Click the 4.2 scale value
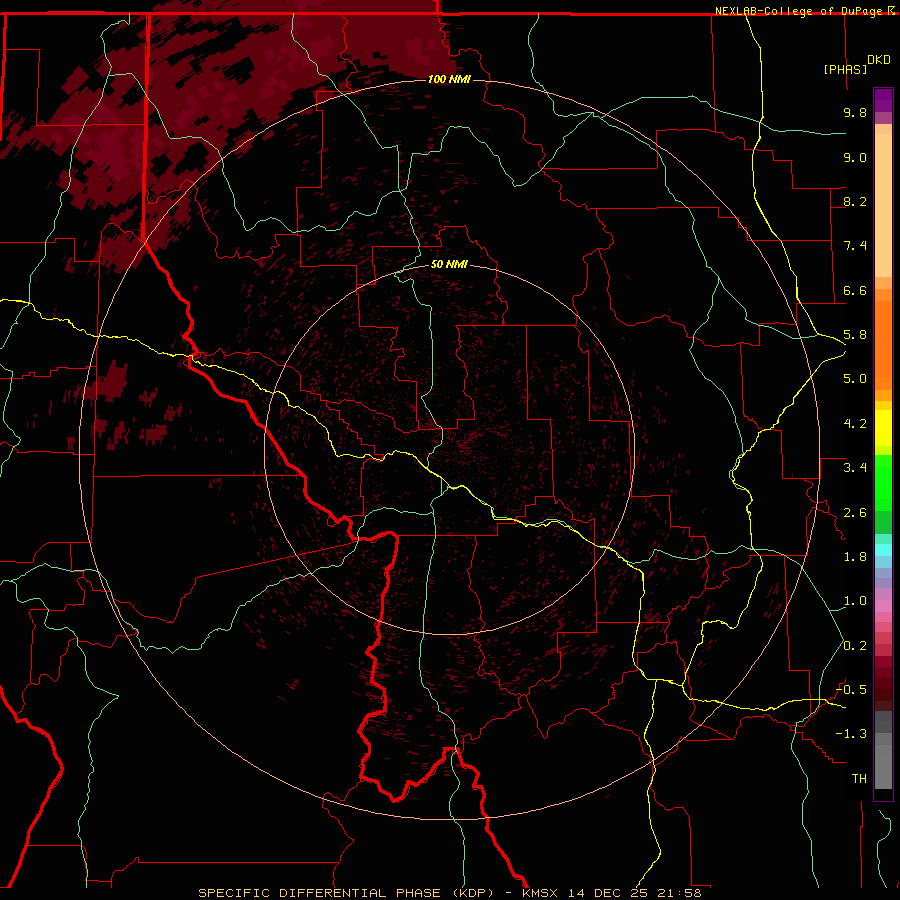 tap(855, 424)
